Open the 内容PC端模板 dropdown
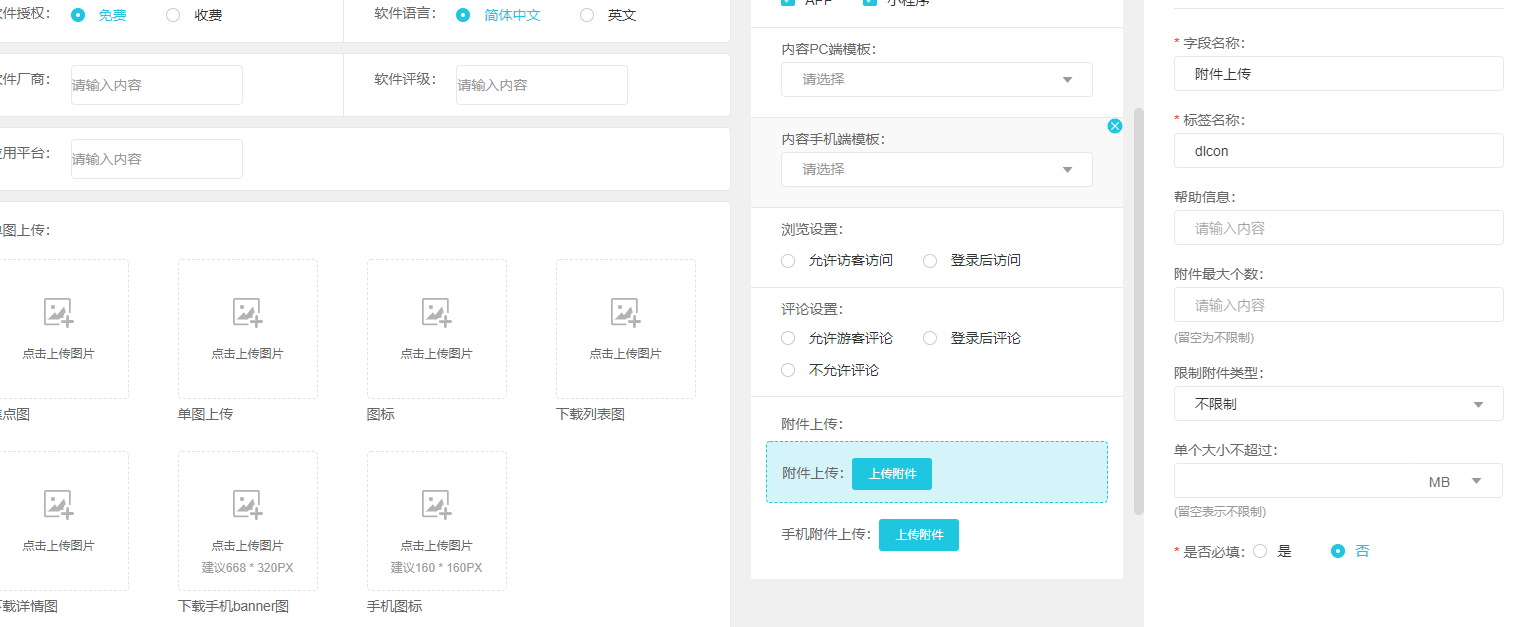1531x627 pixels. (936, 79)
